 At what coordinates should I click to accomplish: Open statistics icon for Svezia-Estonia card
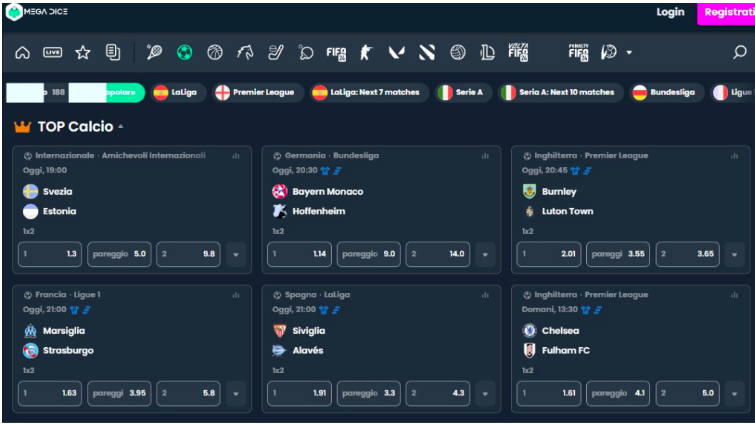click(x=236, y=156)
